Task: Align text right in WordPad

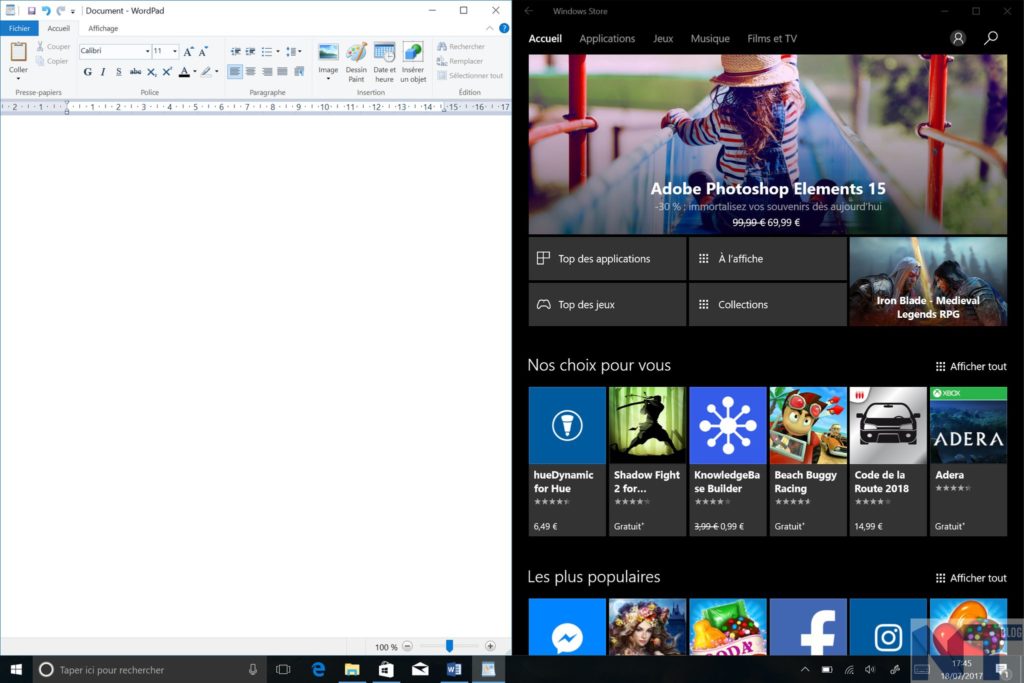Action: pyautogui.click(x=266, y=71)
